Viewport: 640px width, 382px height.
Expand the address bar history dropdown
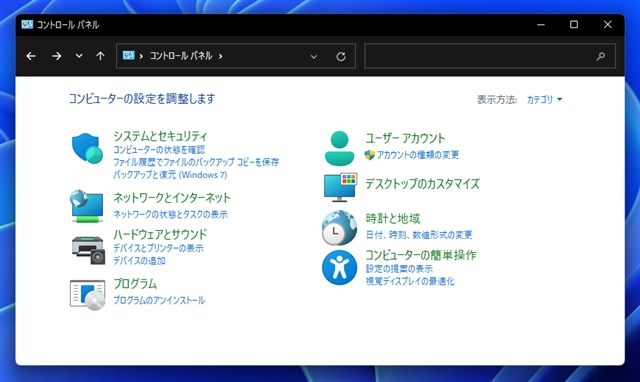click(313, 56)
